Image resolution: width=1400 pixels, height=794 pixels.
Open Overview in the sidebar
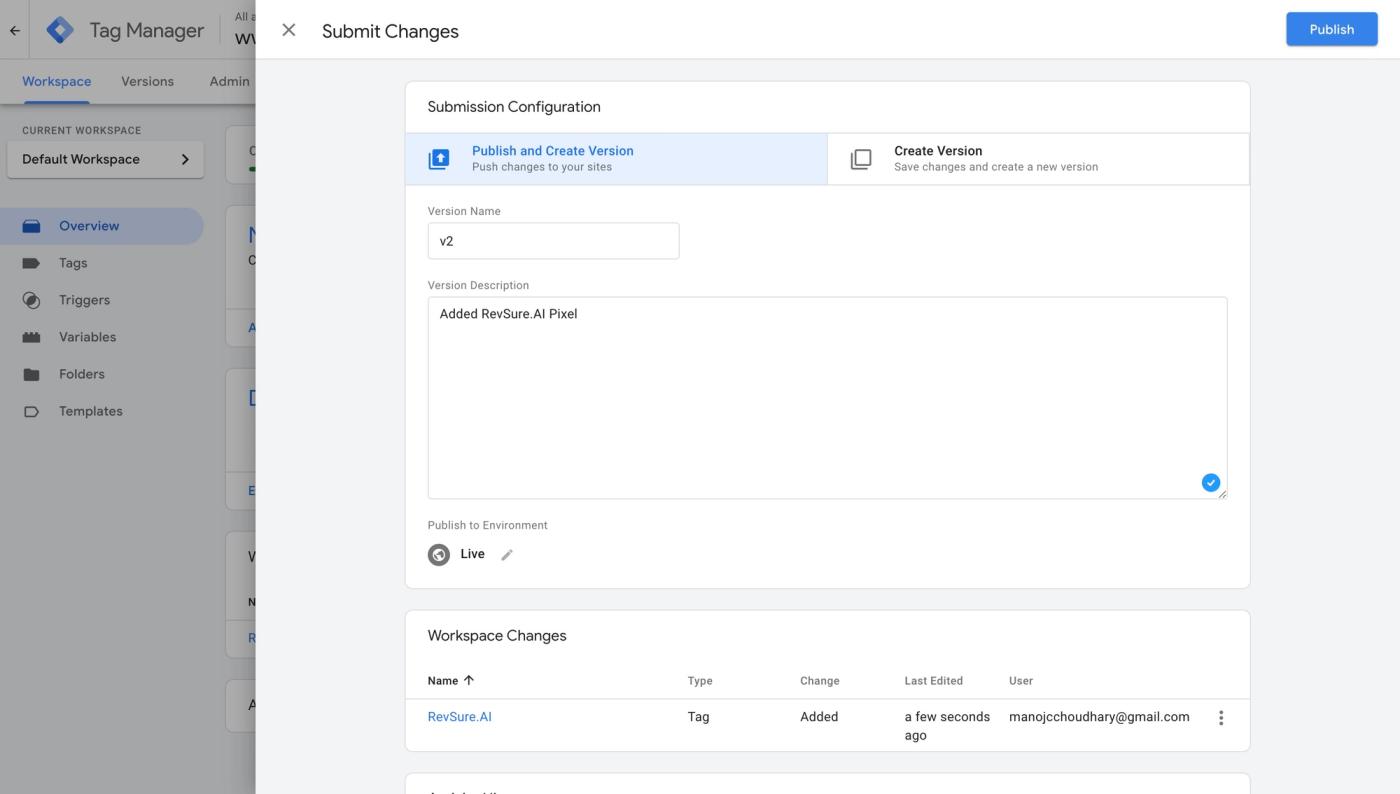(x=101, y=226)
